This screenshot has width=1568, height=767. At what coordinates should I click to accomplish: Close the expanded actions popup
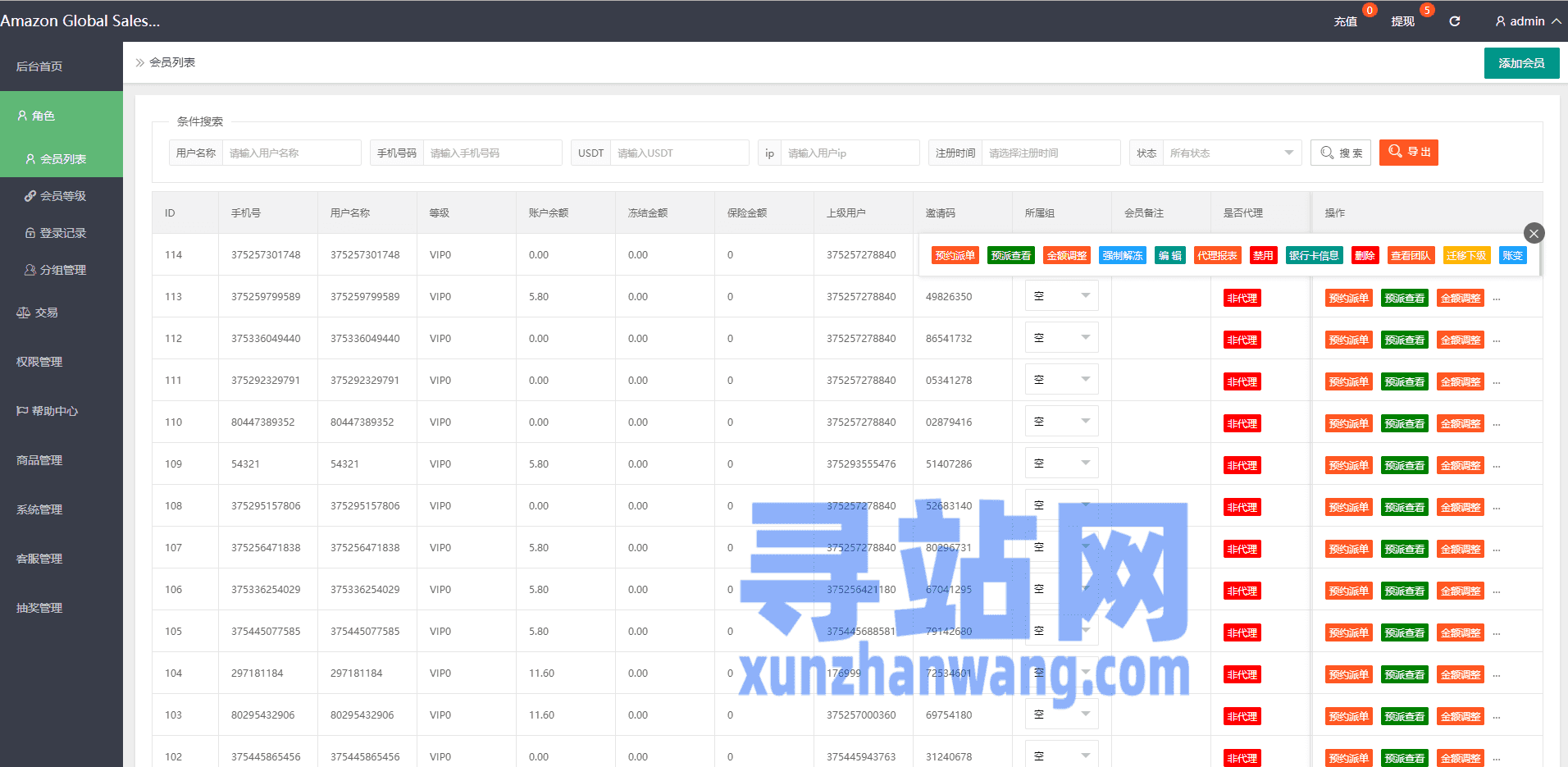click(1534, 233)
